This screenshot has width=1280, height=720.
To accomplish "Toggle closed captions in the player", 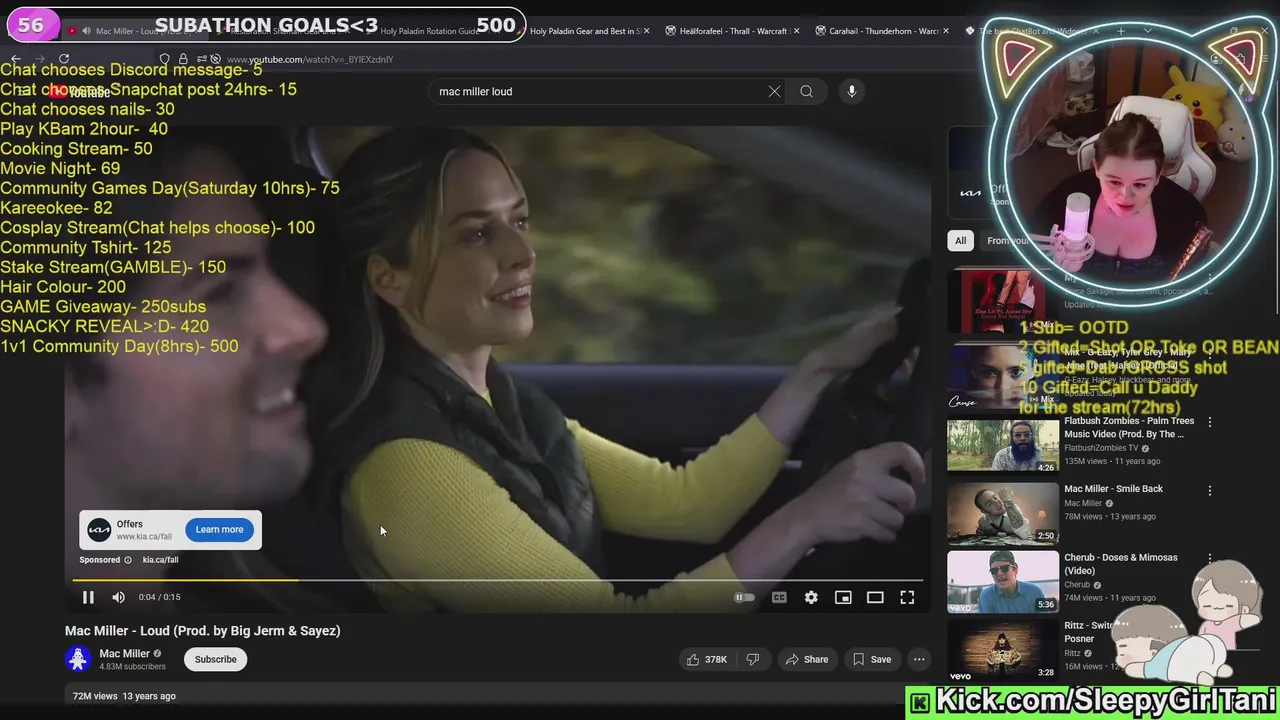I will (x=779, y=597).
